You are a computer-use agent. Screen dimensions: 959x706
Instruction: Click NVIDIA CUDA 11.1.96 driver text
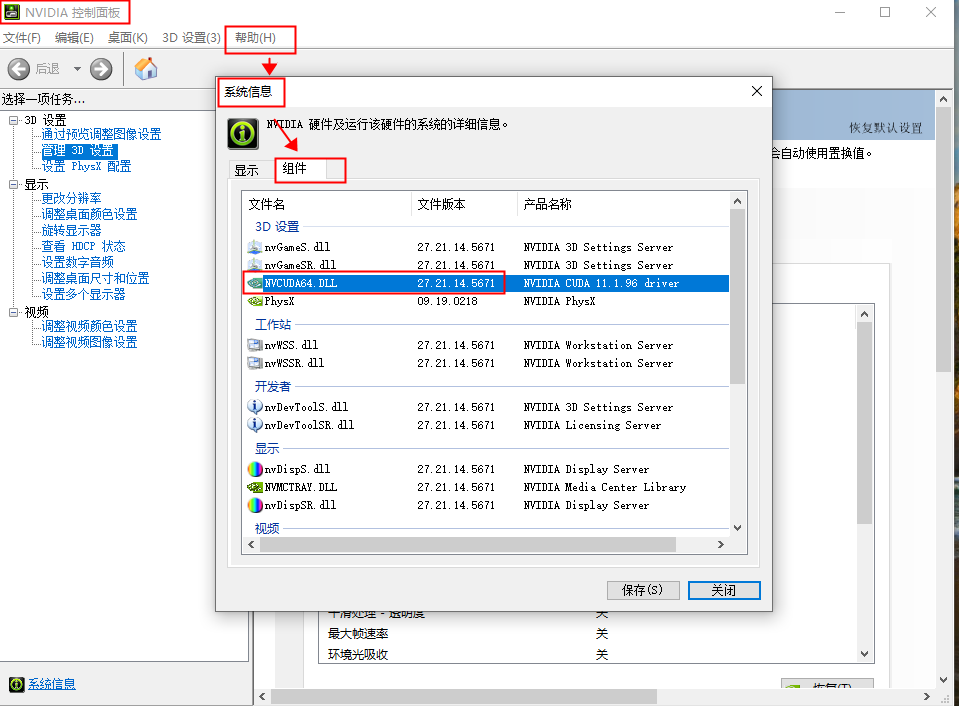(601, 283)
